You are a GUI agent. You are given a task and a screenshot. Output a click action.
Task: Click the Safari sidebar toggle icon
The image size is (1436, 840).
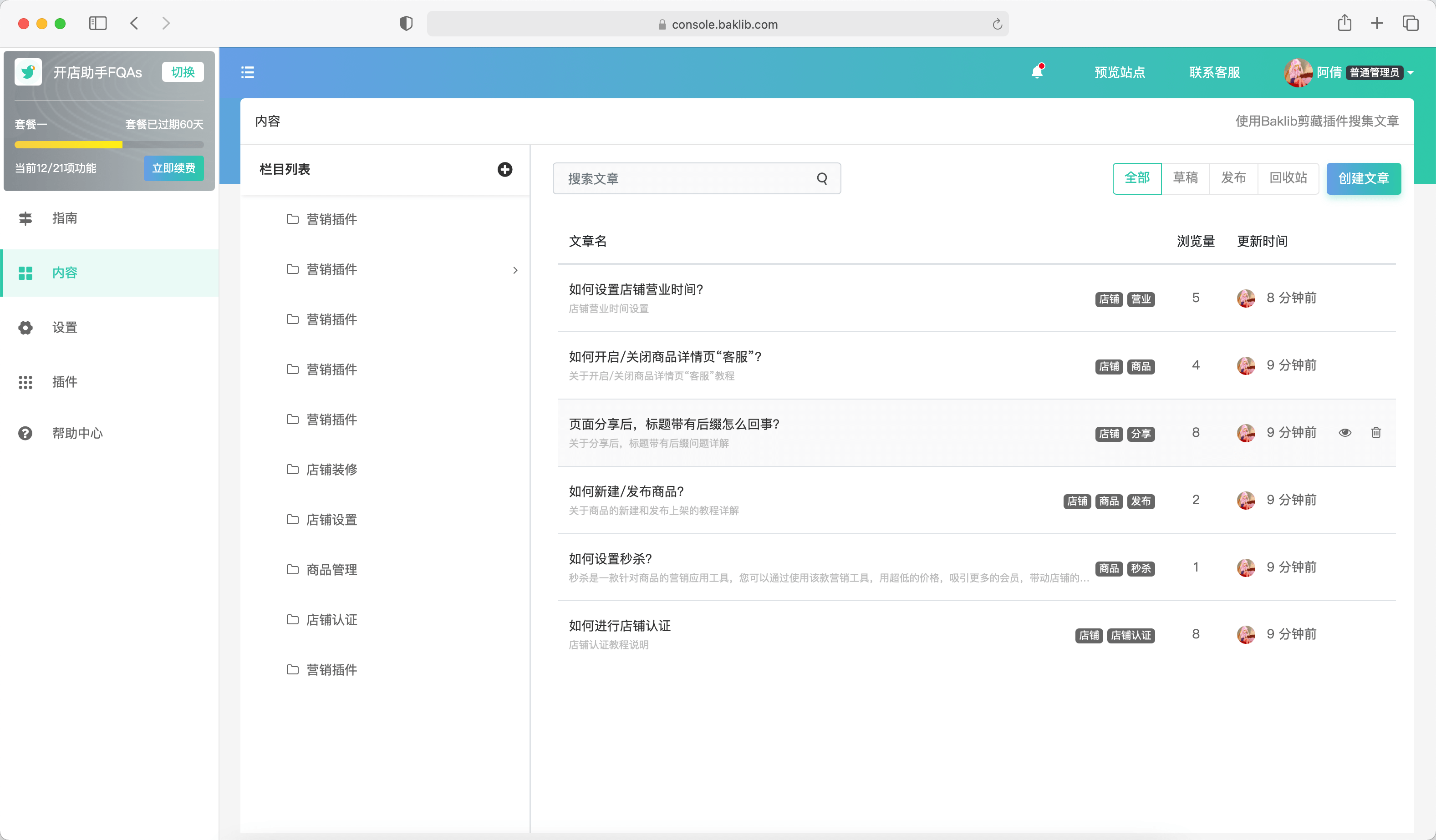pyautogui.click(x=97, y=23)
